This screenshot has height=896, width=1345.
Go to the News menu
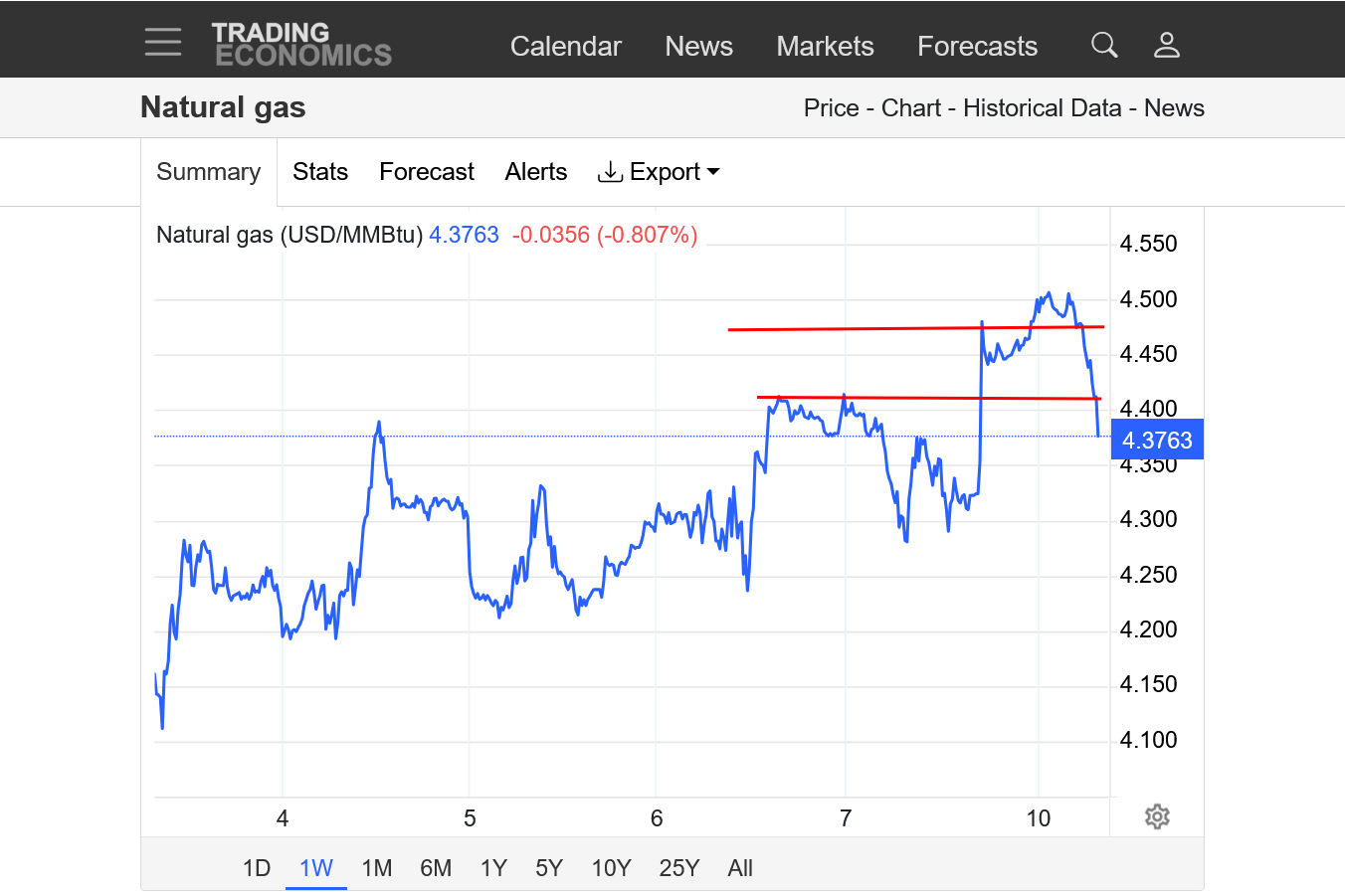click(x=698, y=47)
